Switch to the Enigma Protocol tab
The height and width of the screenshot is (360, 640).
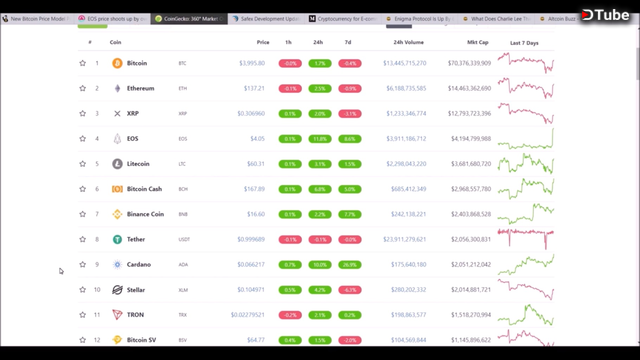pyautogui.click(x=420, y=19)
